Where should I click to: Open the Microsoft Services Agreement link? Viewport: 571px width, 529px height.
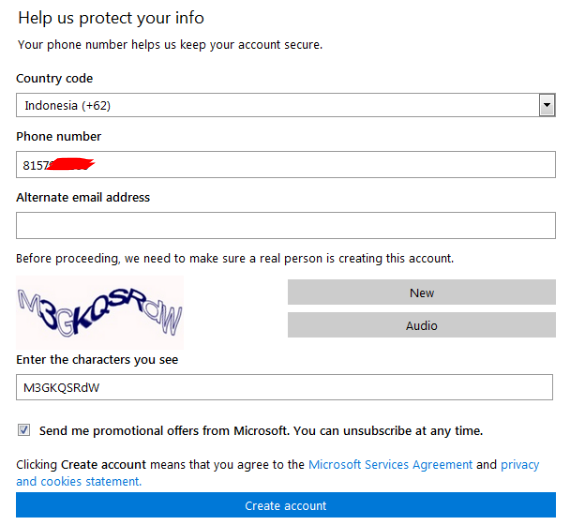click(390, 465)
